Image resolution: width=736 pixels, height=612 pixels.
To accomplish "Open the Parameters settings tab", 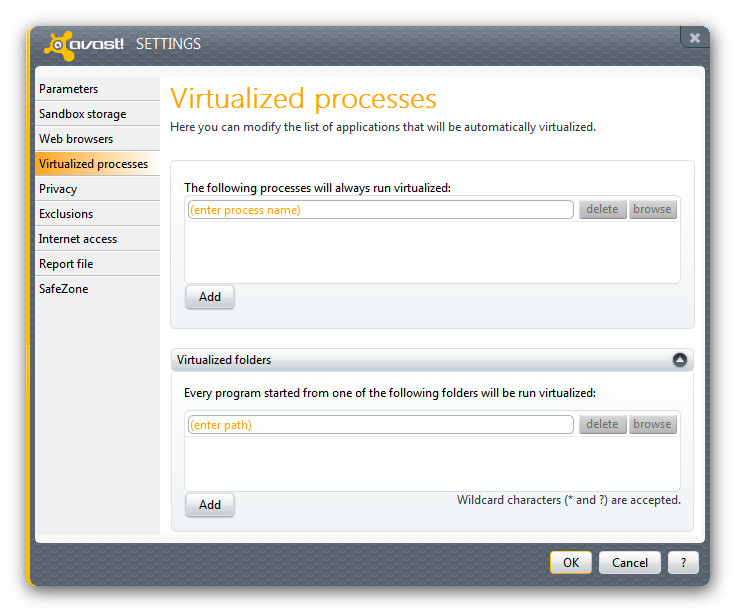I will (x=68, y=89).
